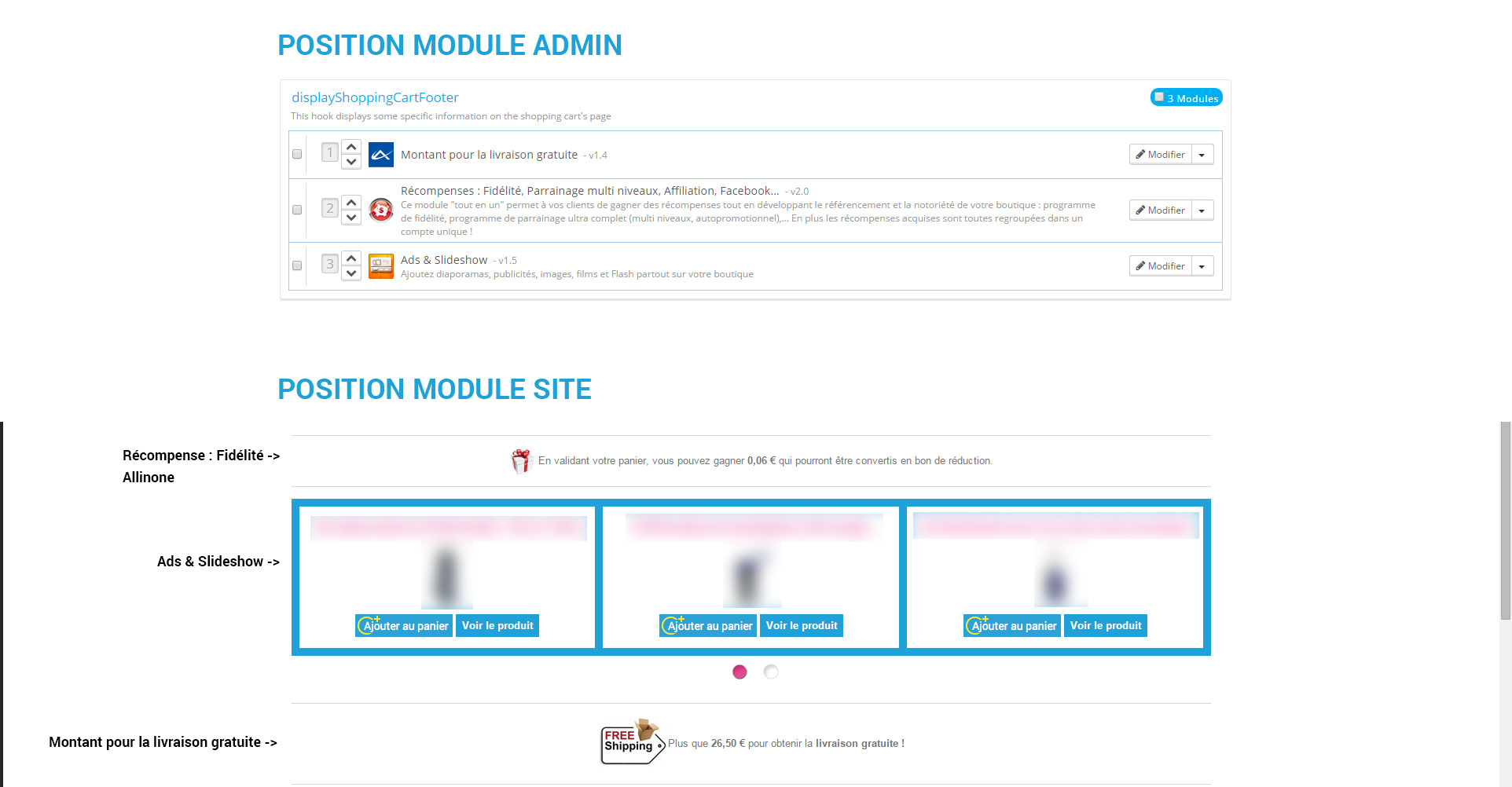
Task: Click position number 1 field
Action: pos(330,152)
